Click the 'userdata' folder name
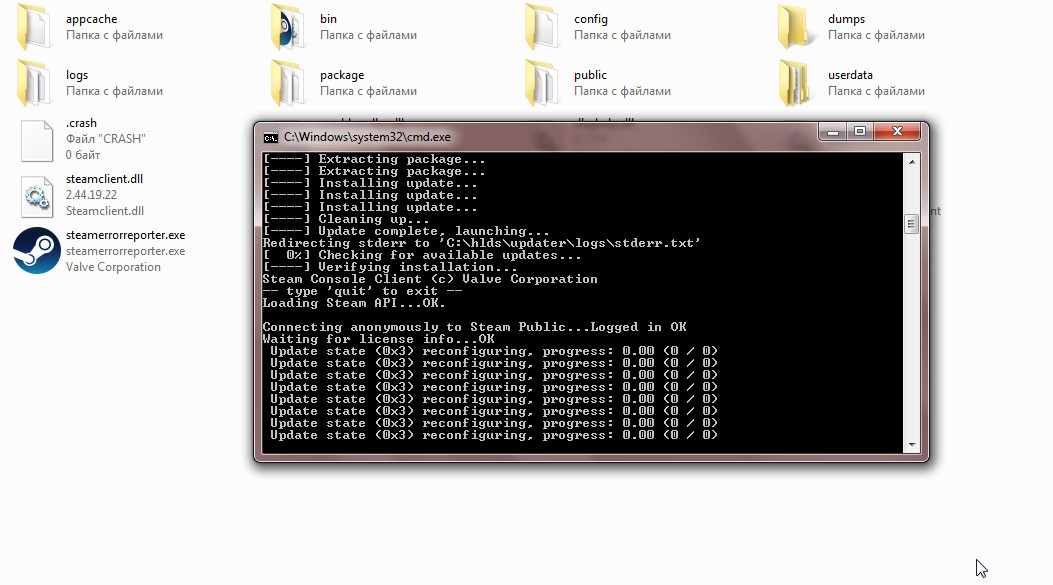The height and width of the screenshot is (585, 1053). [850, 75]
